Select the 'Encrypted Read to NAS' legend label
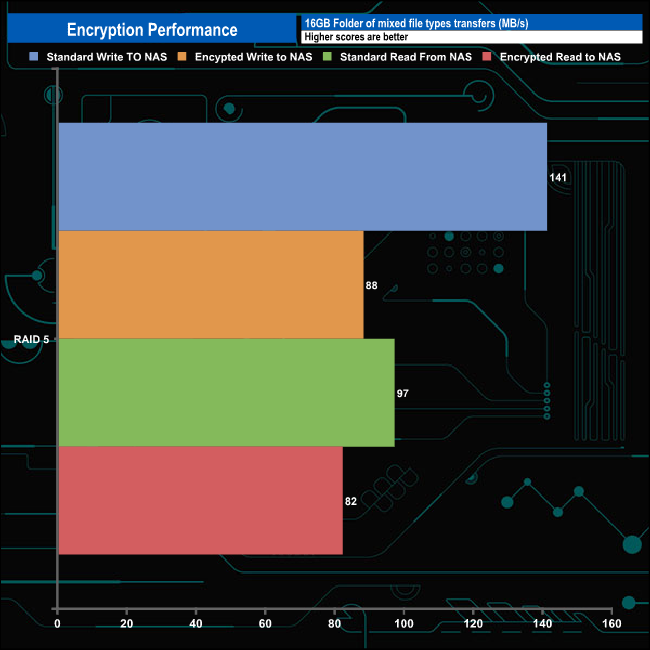 coord(560,57)
